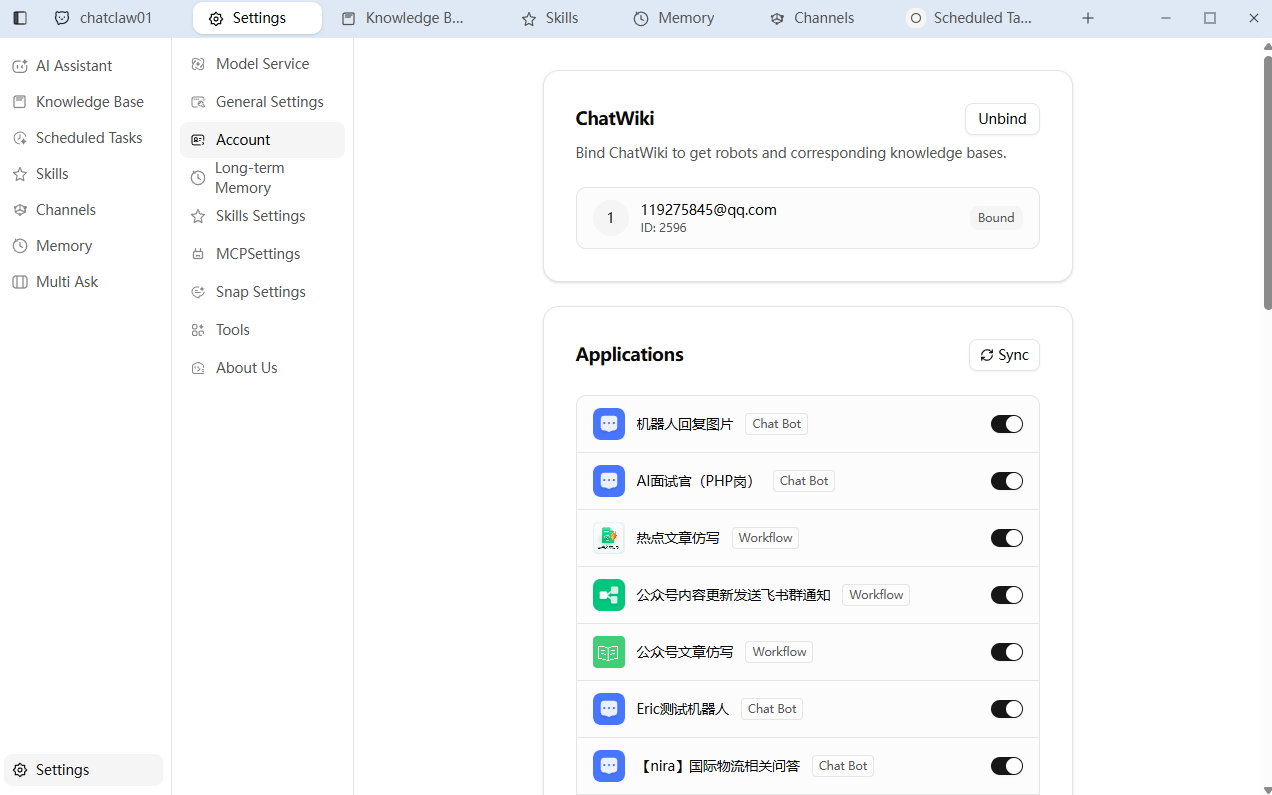Click the Tools icon in settings menu
The image size is (1272, 795).
click(198, 330)
